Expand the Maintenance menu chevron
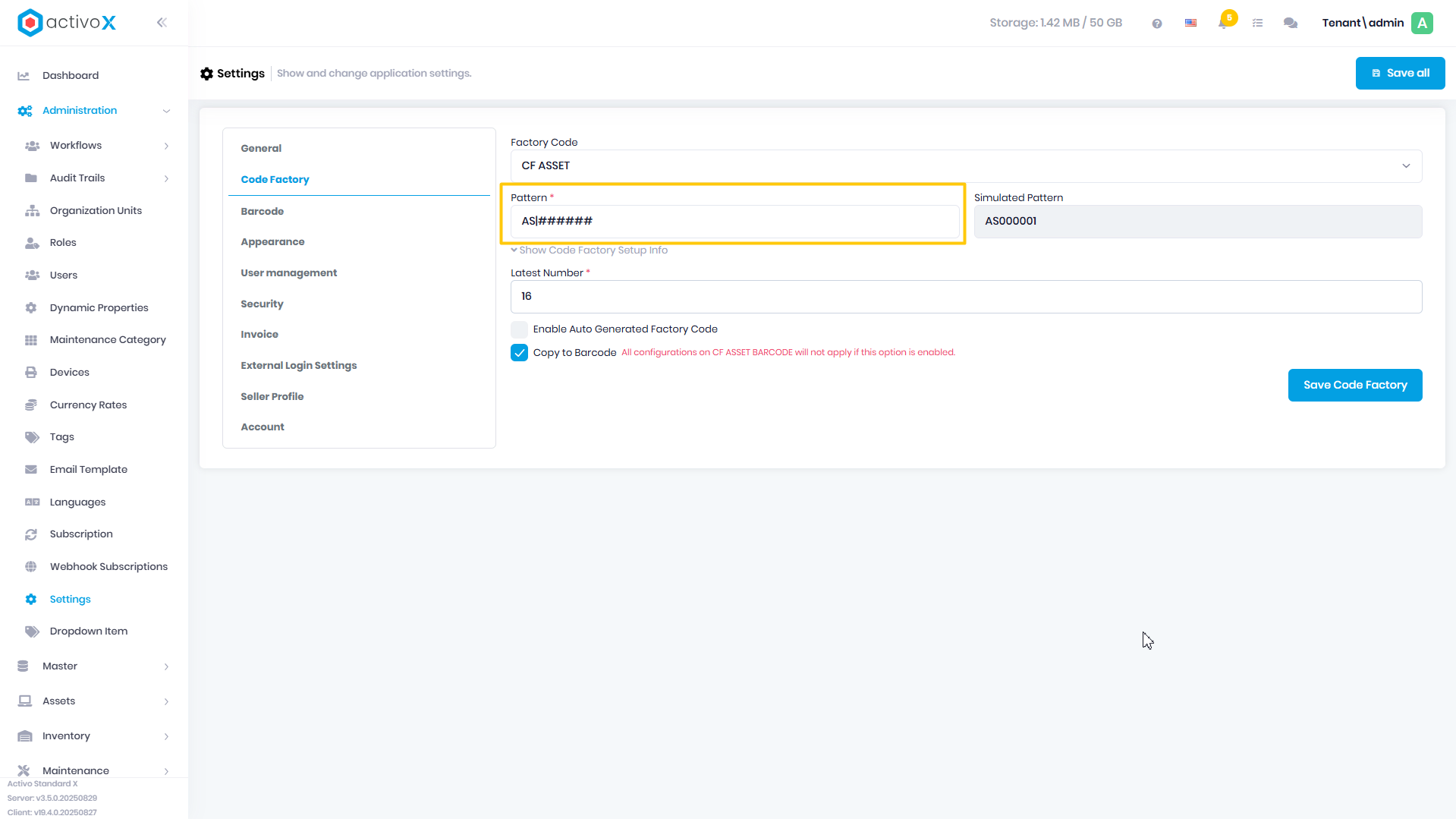This screenshot has height=819, width=1456. point(166,771)
